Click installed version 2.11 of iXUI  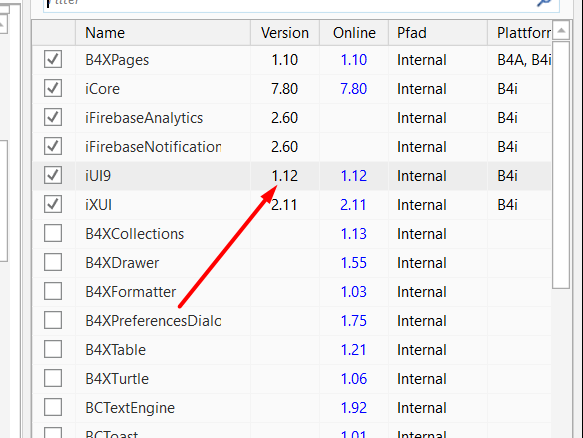284,205
